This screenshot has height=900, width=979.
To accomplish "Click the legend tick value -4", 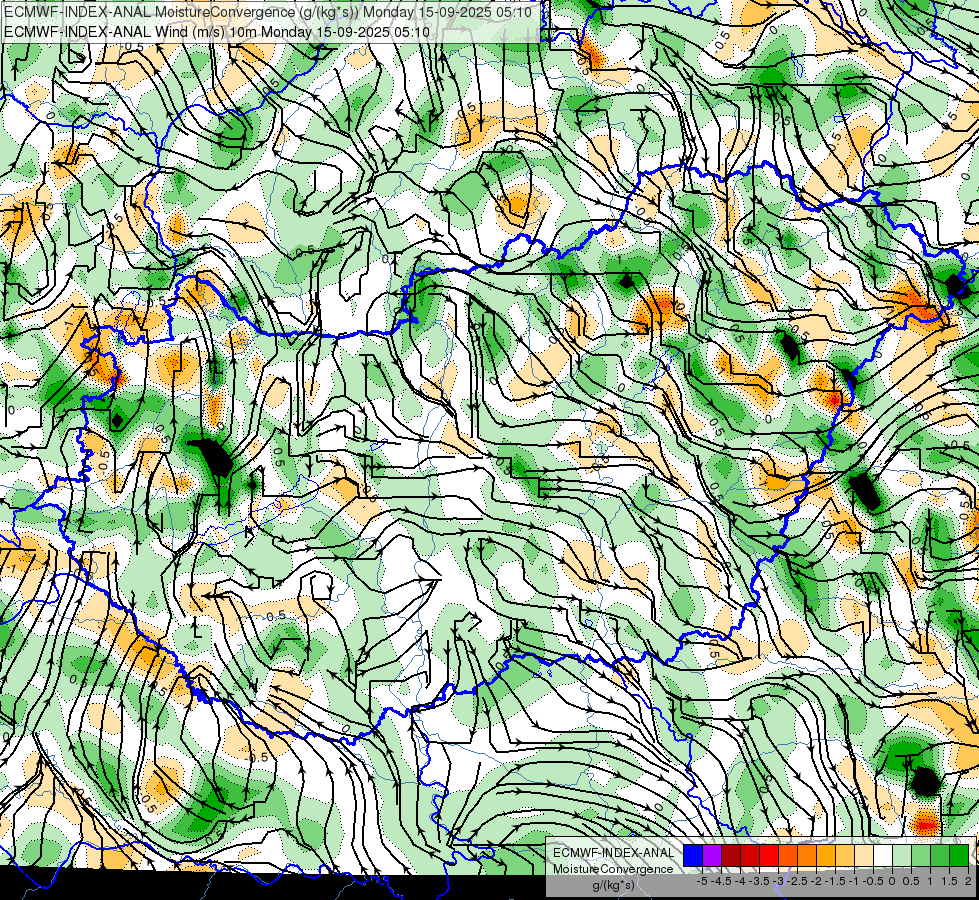I will click(740, 881).
